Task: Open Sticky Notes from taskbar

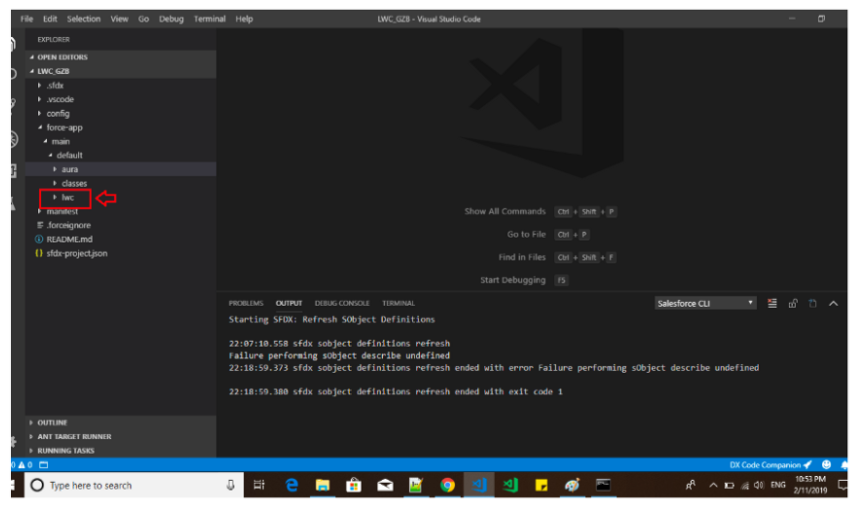Action: pyautogui.click(x=541, y=485)
